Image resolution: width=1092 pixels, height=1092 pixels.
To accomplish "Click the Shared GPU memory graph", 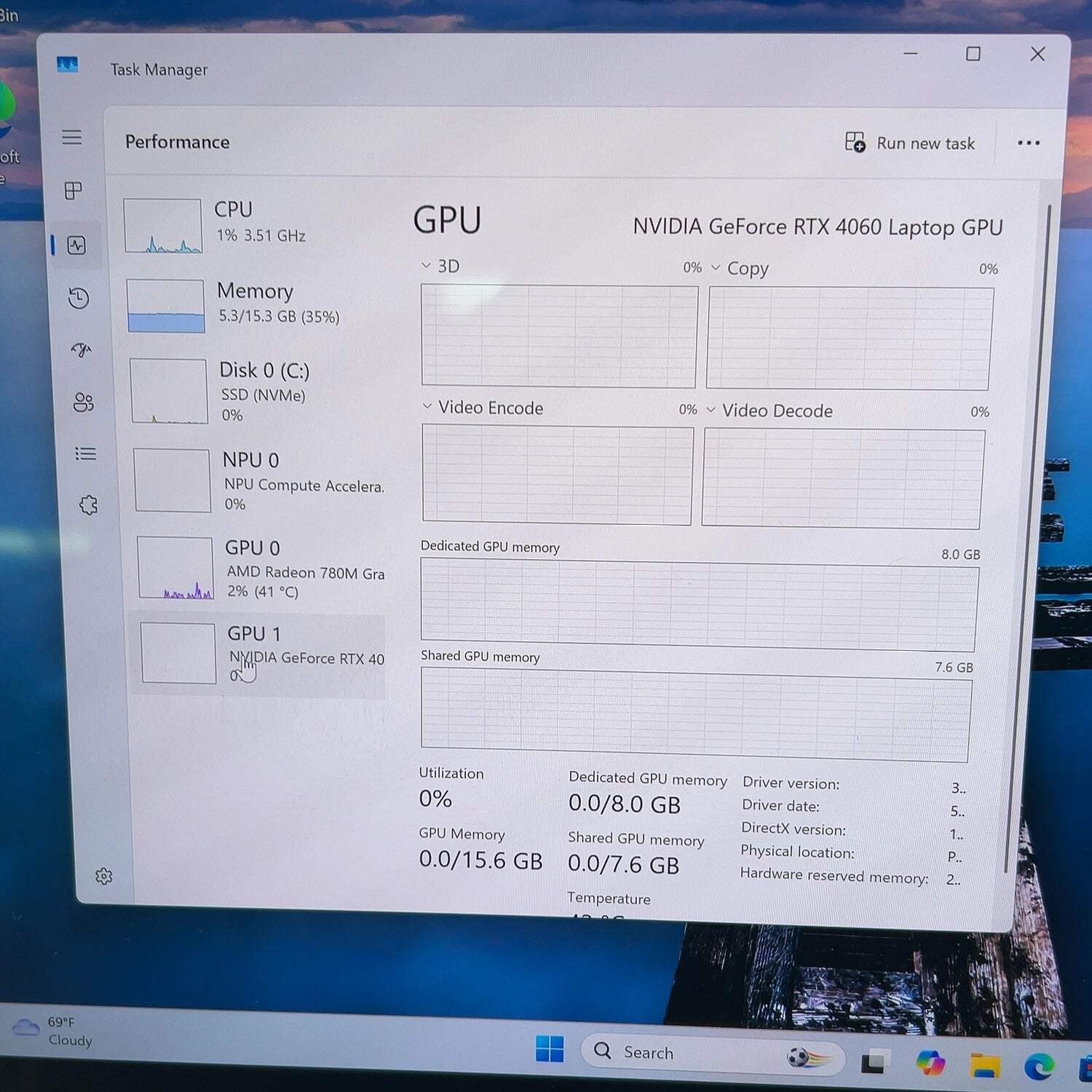I will [x=696, y=714].
